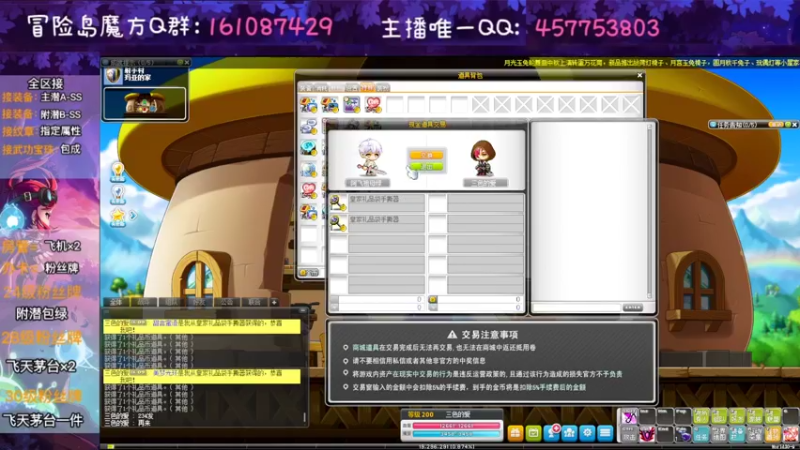Open the last inventory tab, right of 特殊

383,88
